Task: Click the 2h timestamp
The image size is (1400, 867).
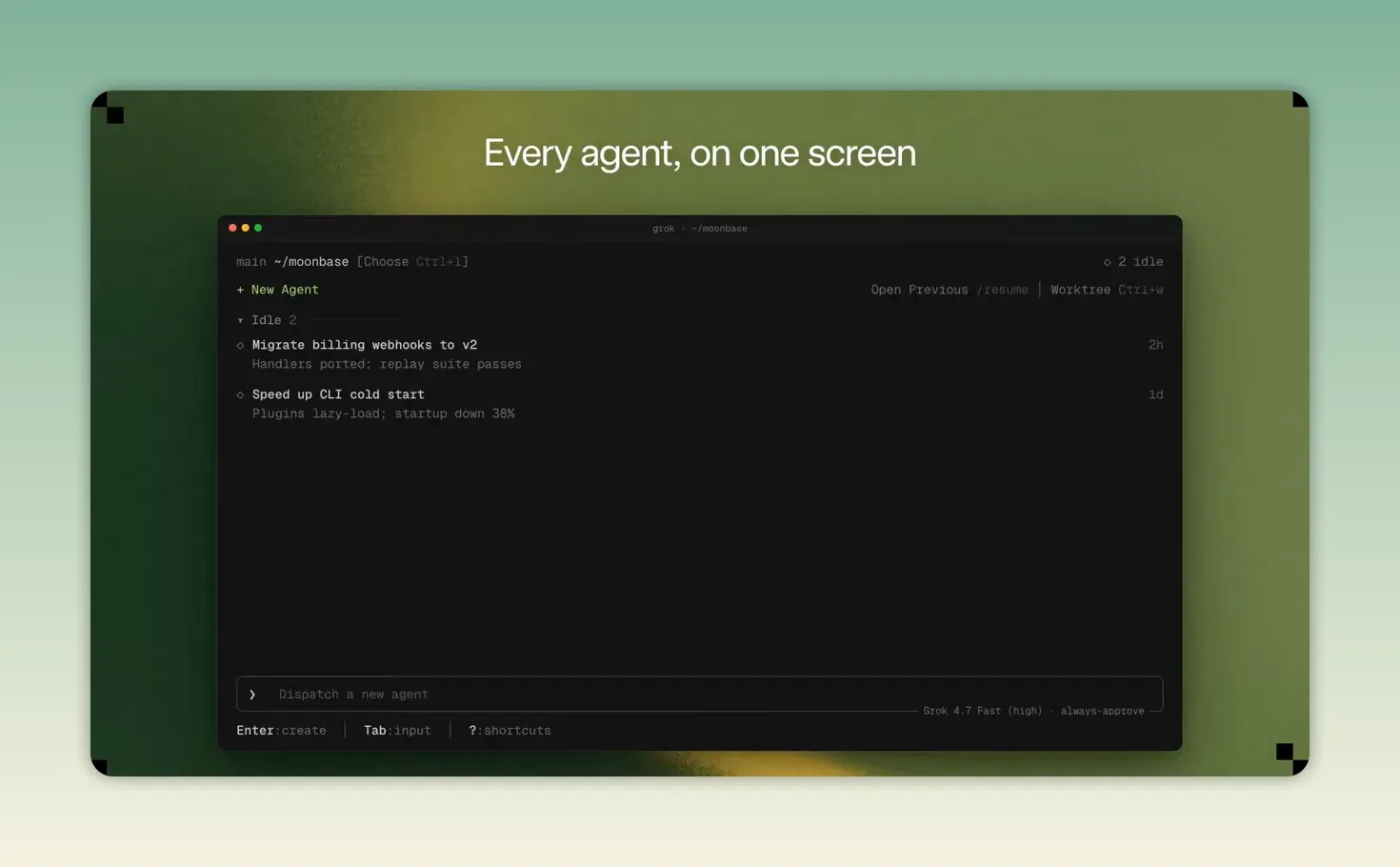Action: tap(1155, 345)
